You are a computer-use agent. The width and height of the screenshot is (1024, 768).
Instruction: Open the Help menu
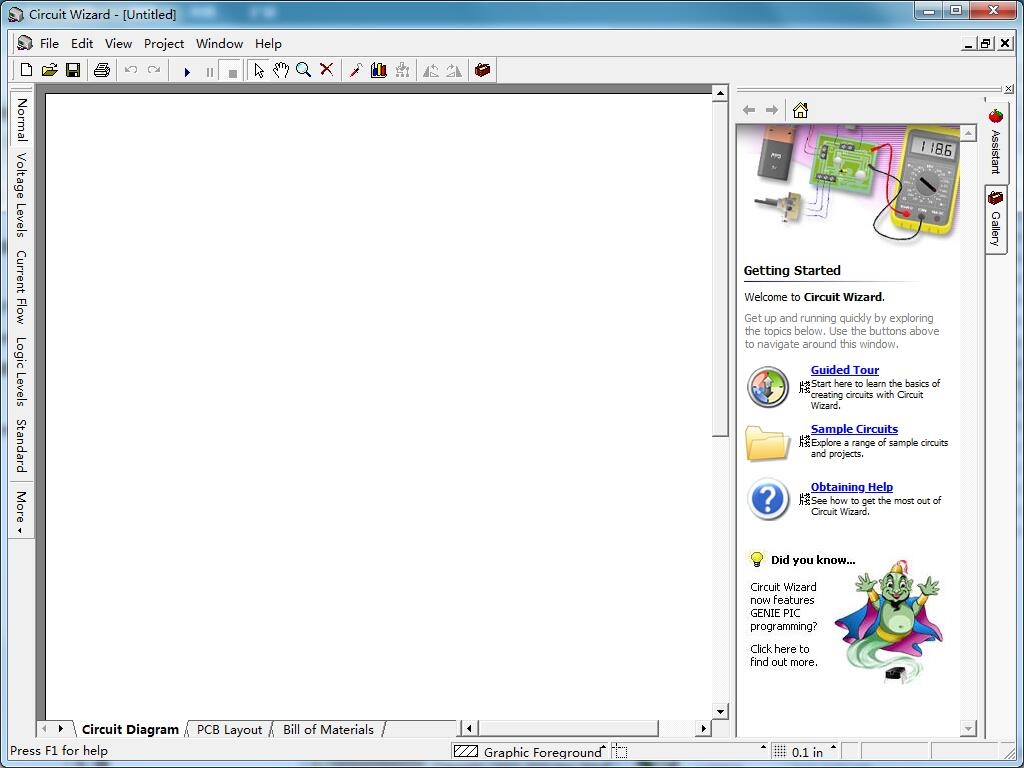coord(268,44)
